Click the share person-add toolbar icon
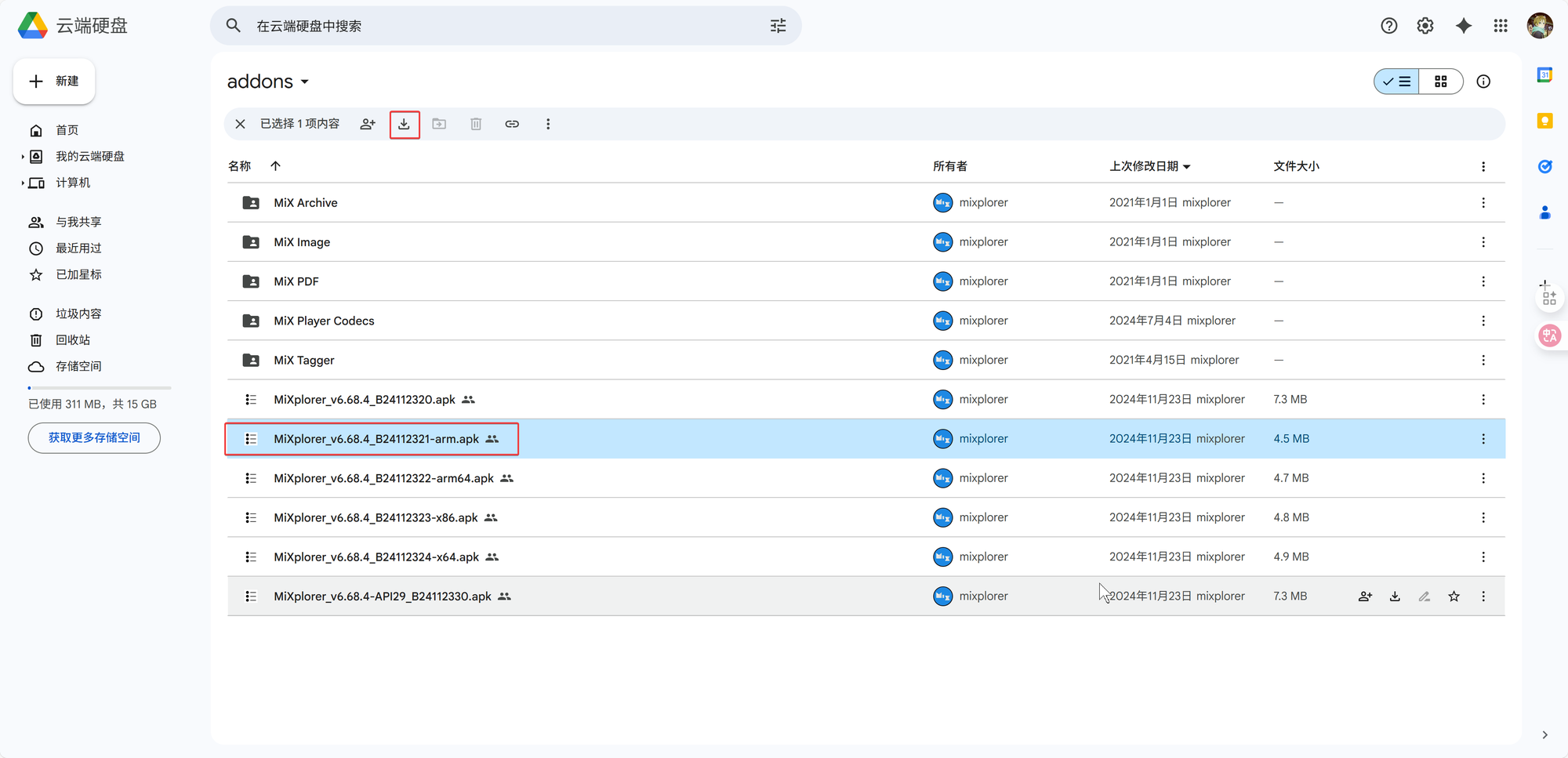This screenshot has width=1568, height=758. (x=368, y=124)
